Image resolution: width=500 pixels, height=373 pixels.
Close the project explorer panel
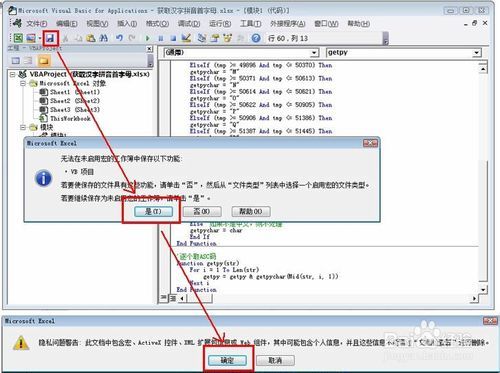pyautogui.click(x=150, y=49)
